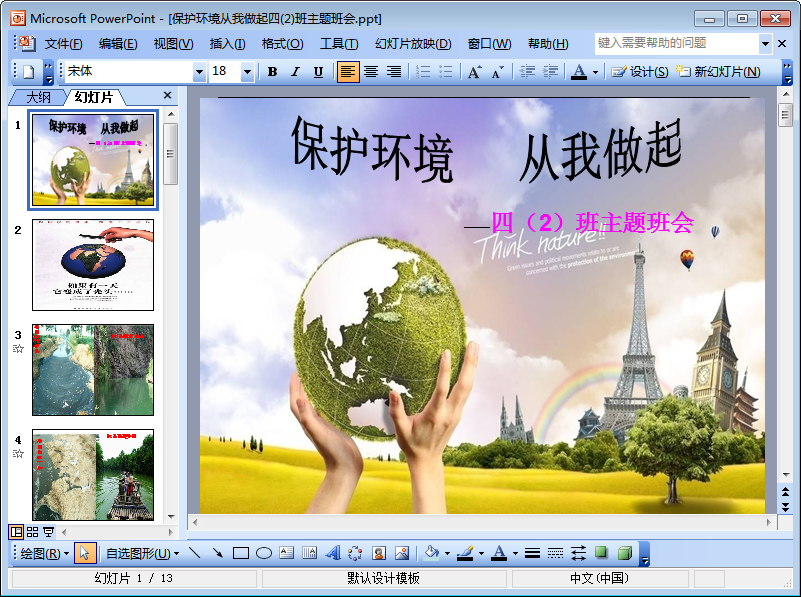The width and height of the screenshot is (801, 597).
Task: Insert a horizontal text box
Action: click(x=287, y=553)
